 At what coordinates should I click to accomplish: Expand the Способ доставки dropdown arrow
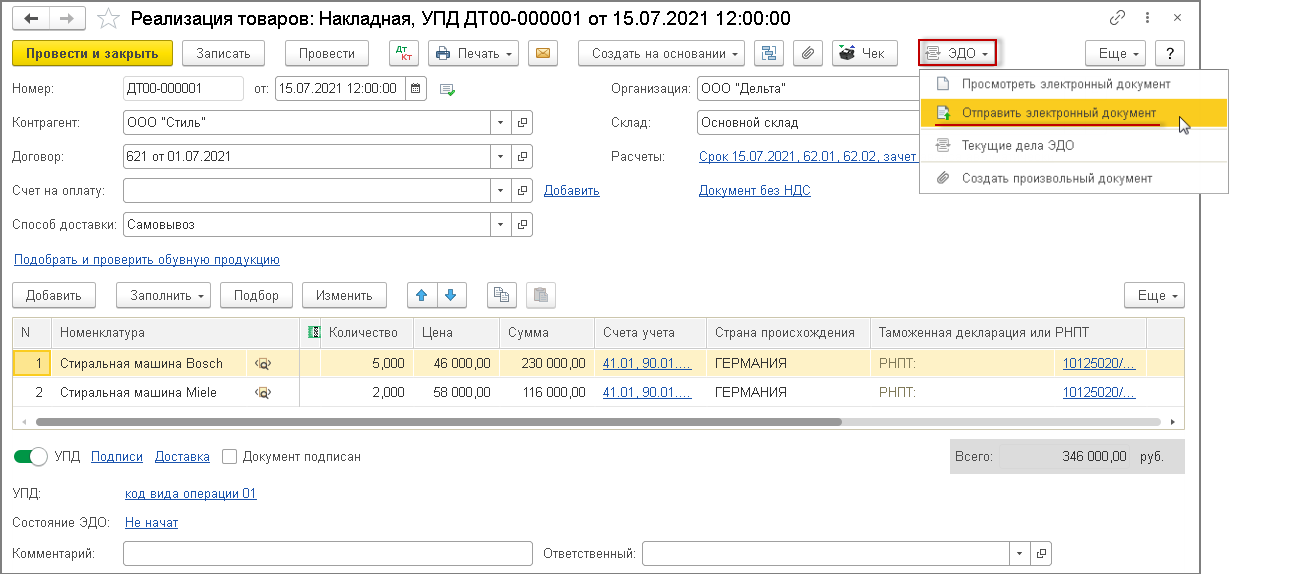(x=502, y=224)
